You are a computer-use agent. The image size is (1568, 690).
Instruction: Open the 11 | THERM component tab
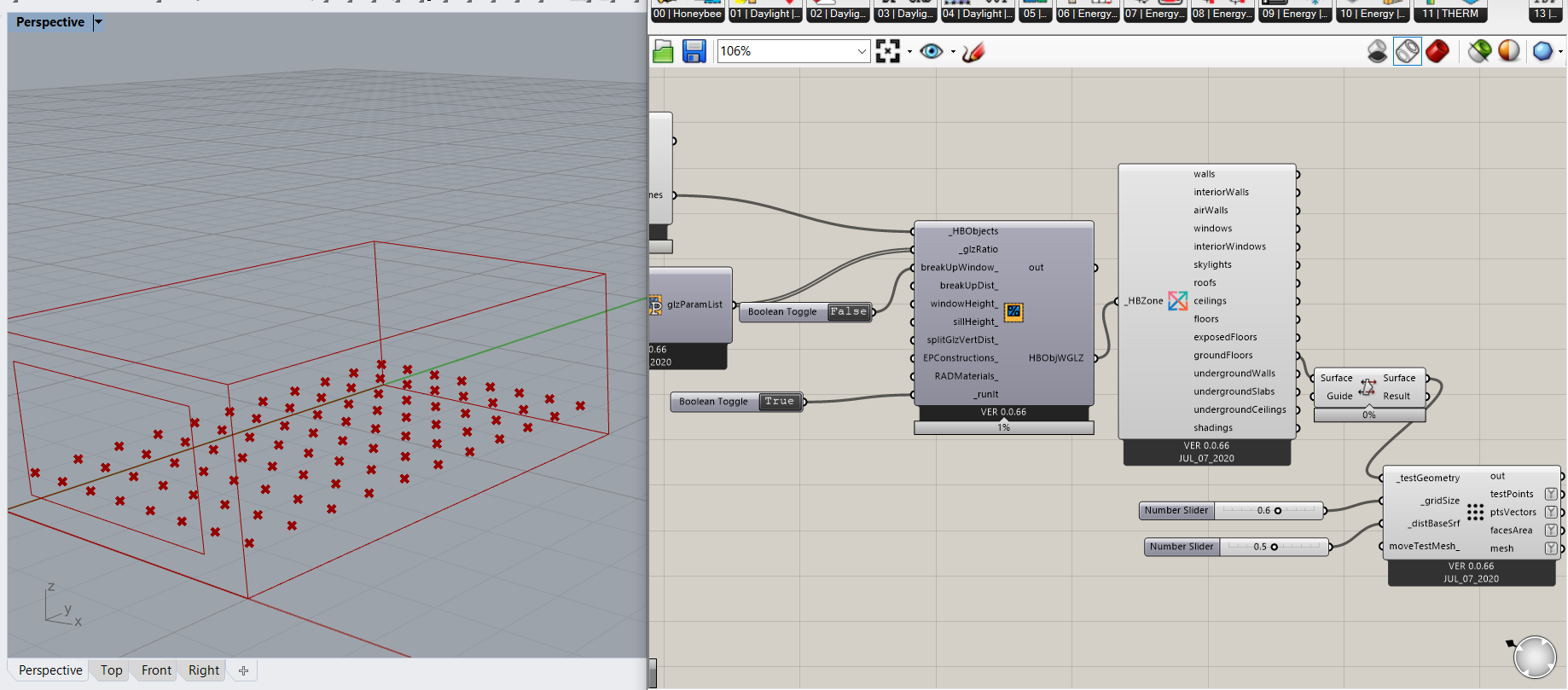[x=1450, y=14]
